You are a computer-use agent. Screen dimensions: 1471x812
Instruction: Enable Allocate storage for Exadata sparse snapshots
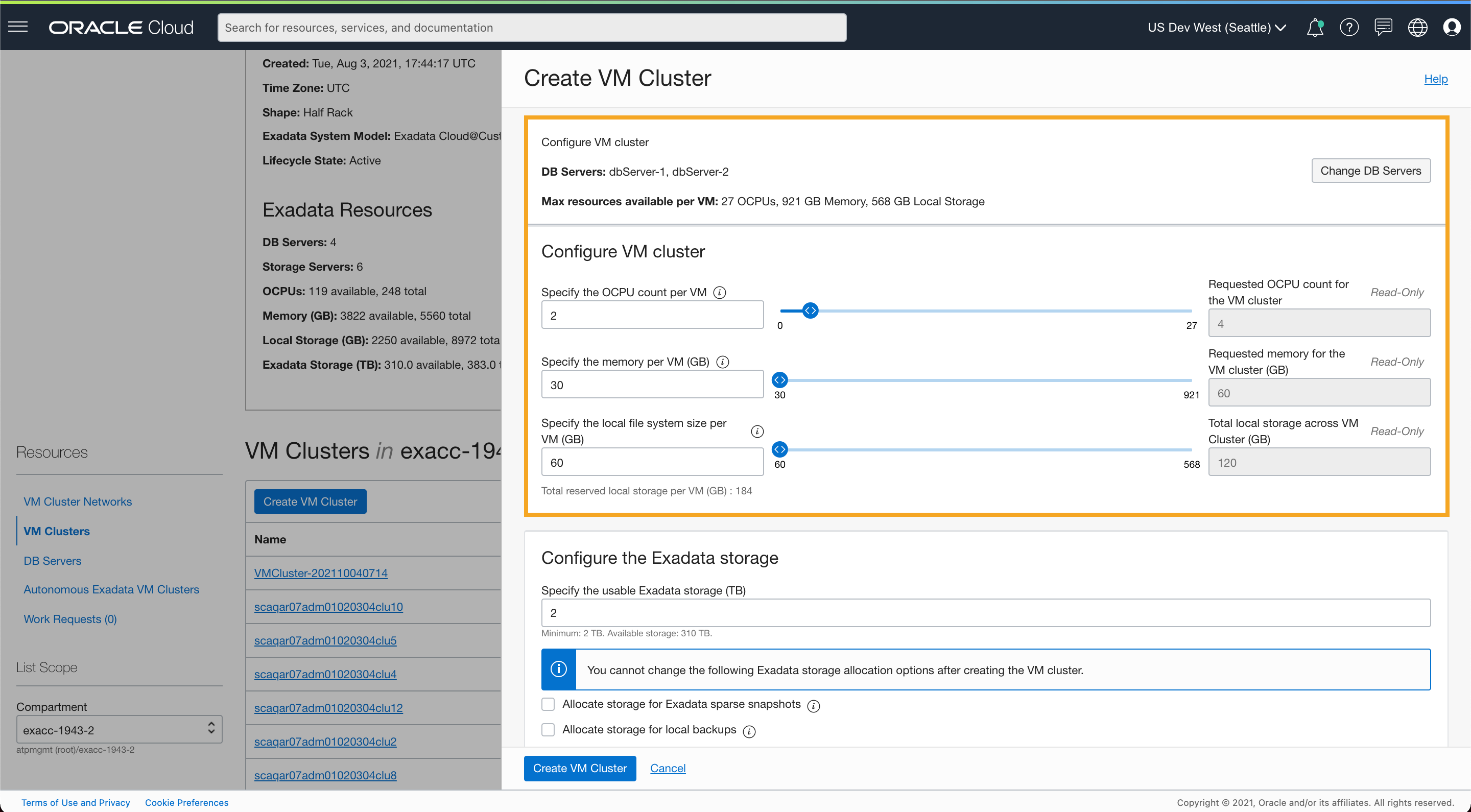pyautogui.click(x=548, y=704)
